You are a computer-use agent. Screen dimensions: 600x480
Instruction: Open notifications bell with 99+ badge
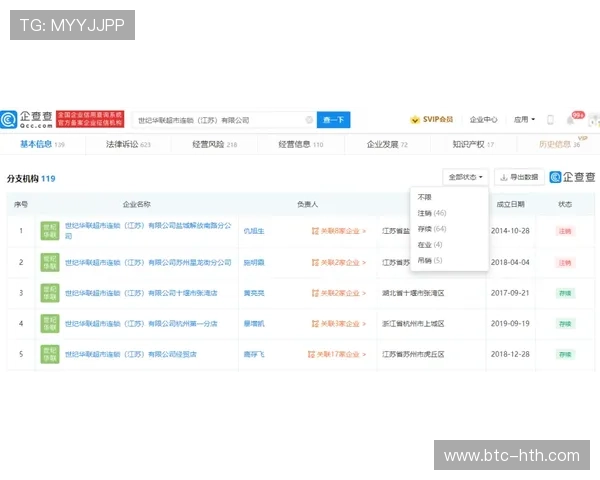pos(571,120)
